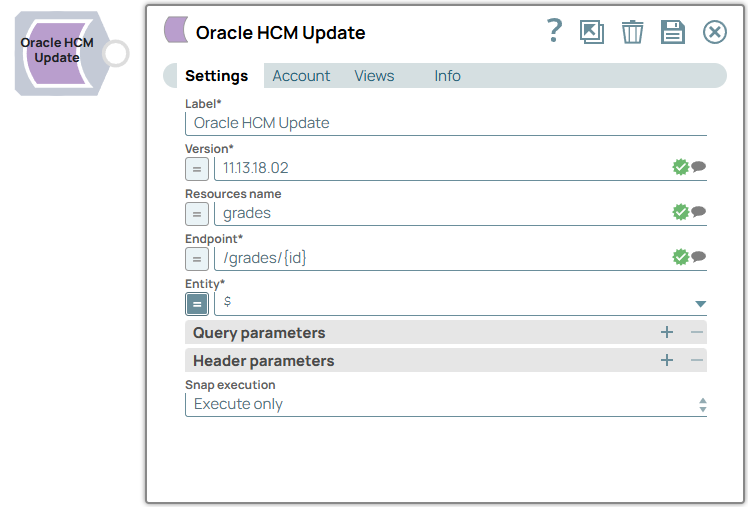Click the green validation check for Version

click(x=680, y=167)
